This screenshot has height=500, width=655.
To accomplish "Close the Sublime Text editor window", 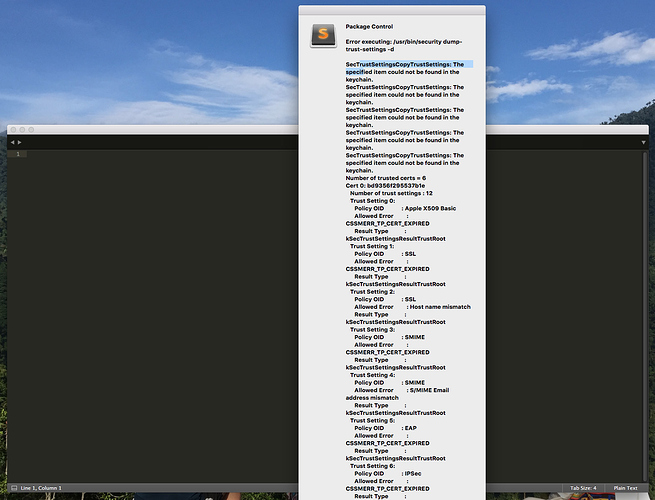I will (13, 130).
